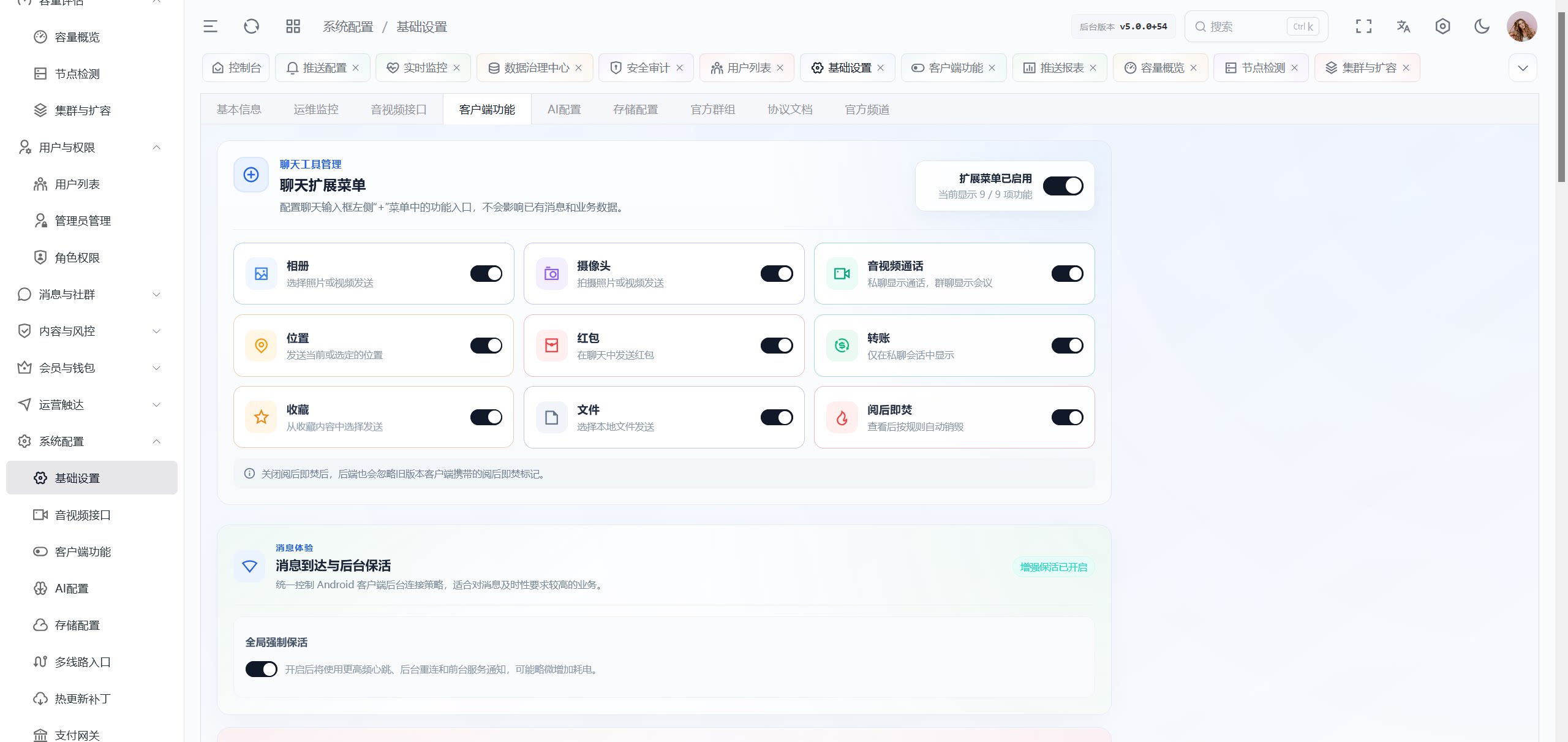
Task: Open the language translation icon
Action: [1403, 26]
